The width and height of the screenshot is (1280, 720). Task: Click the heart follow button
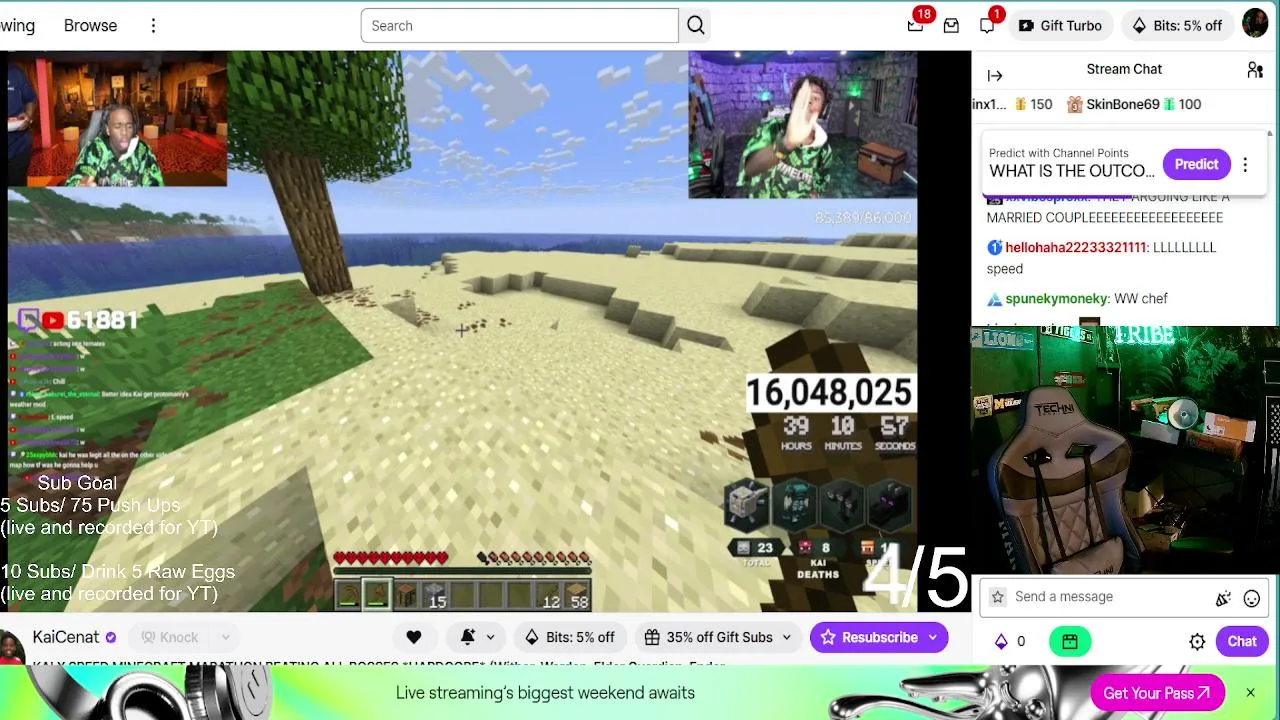pos(414,638)
